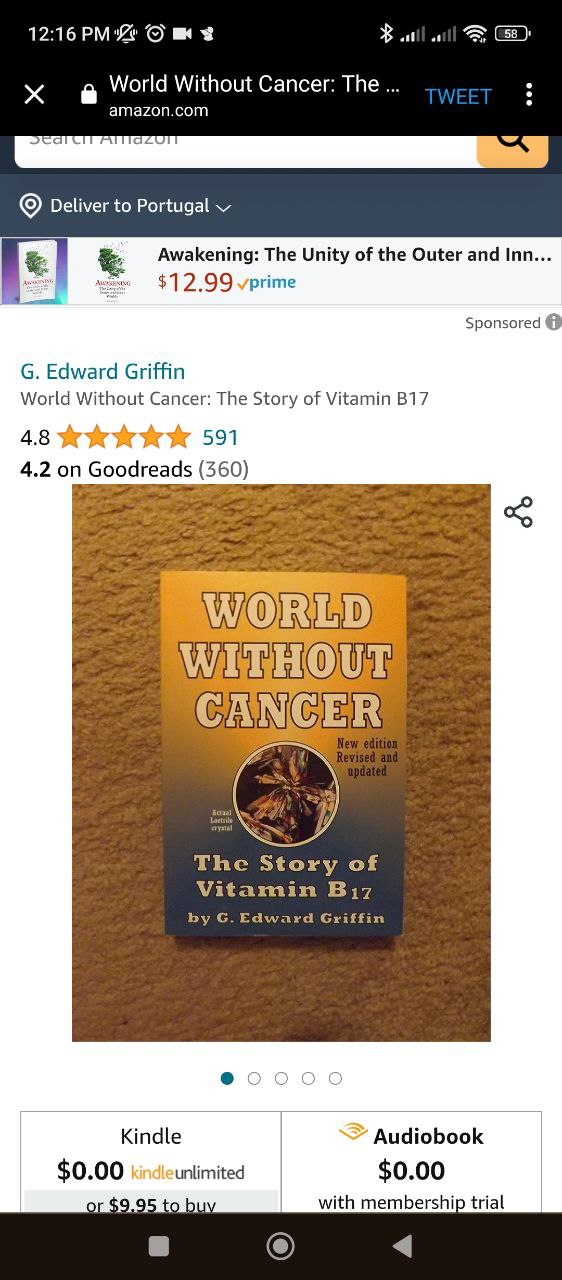Close the in-app browser with the X
Screen dimensions: 562x1280
point(34,95)
